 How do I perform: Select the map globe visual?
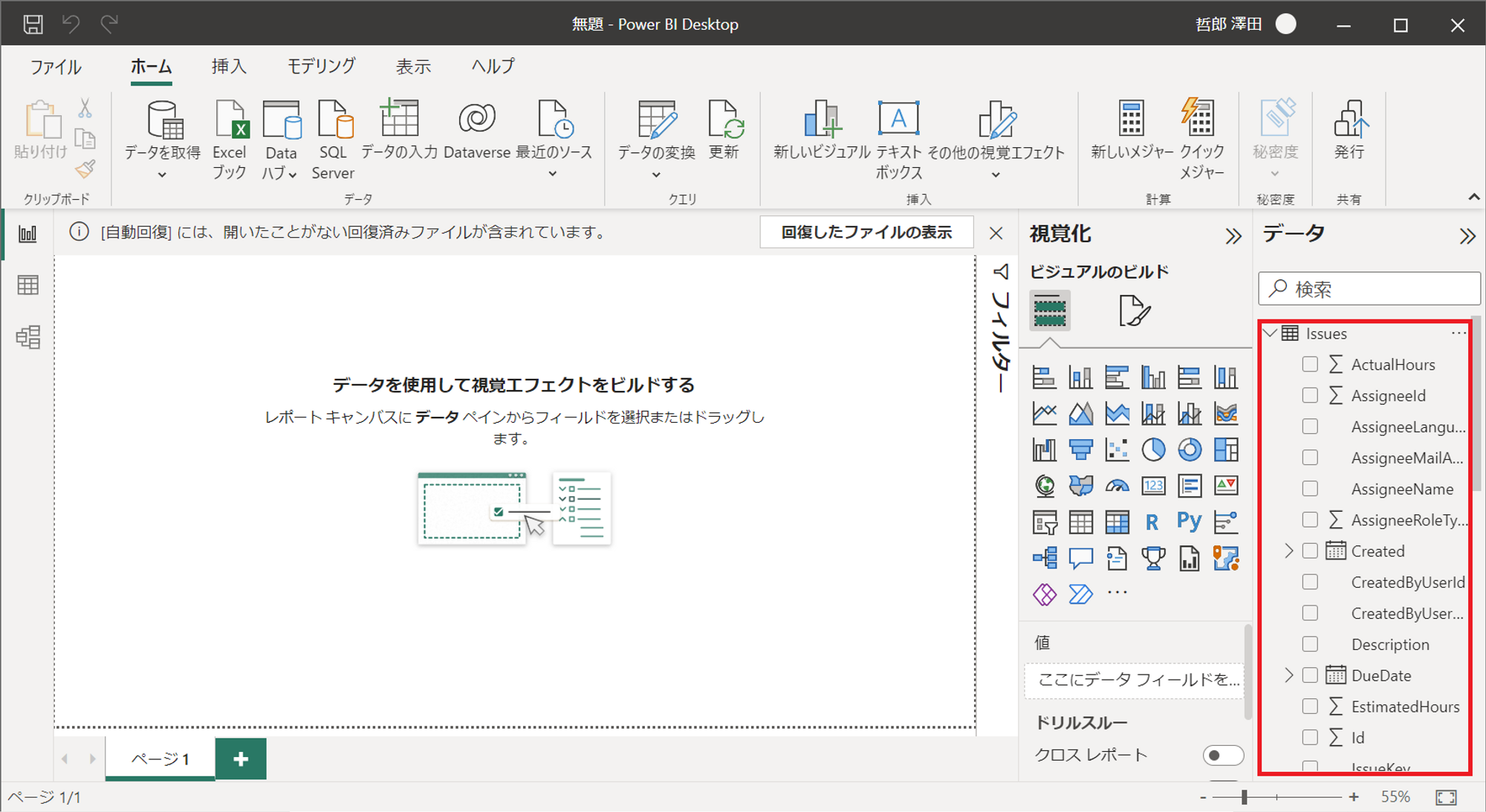pyautogui.click(x=1044, y=486)
